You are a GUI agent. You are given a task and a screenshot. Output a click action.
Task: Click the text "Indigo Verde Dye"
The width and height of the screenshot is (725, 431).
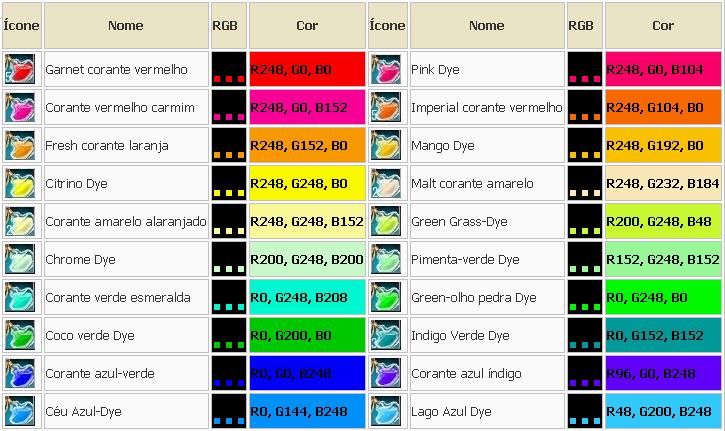(x=460, y=335)
